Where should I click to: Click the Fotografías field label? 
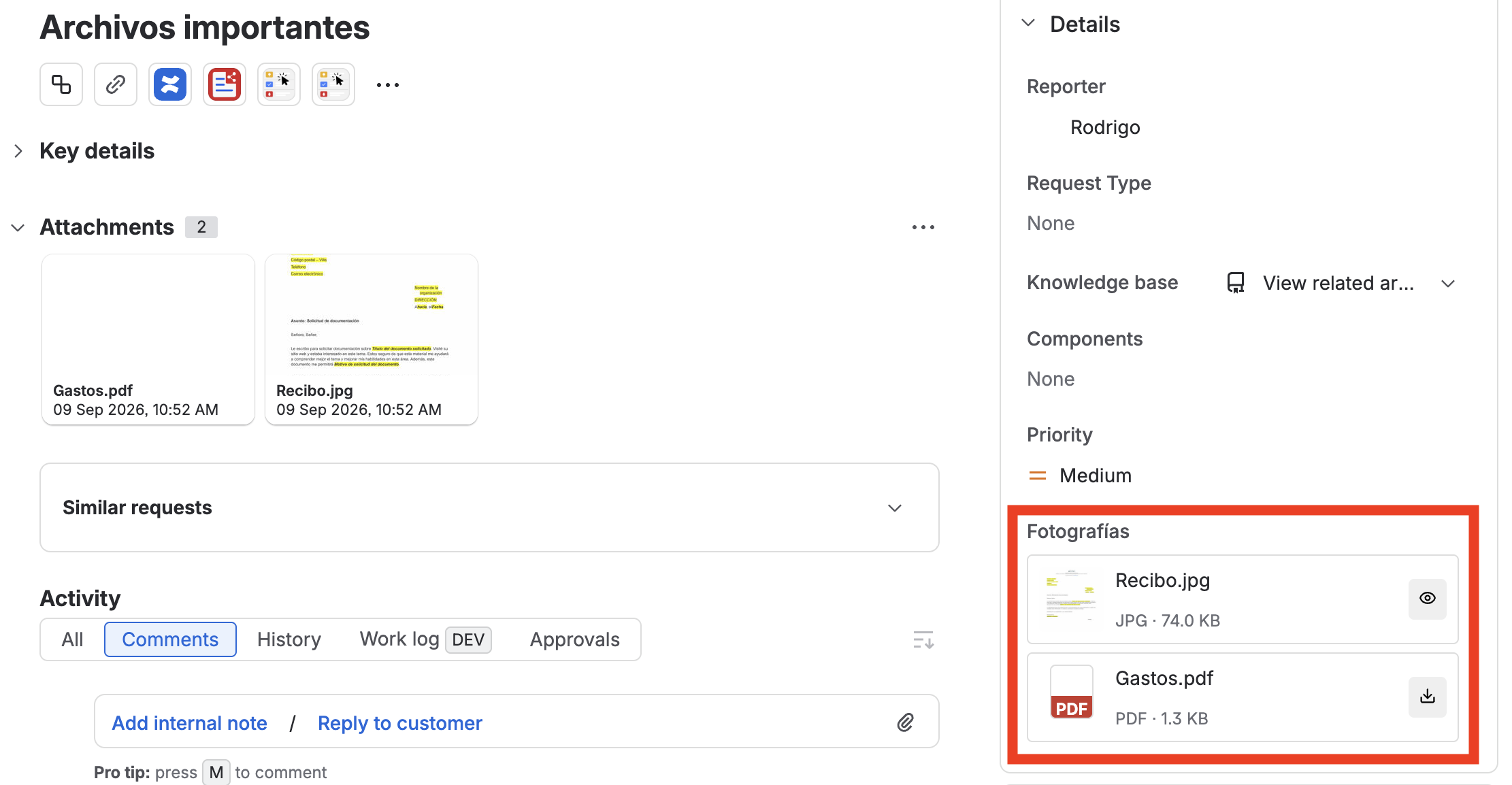[x=1078, y=531]
